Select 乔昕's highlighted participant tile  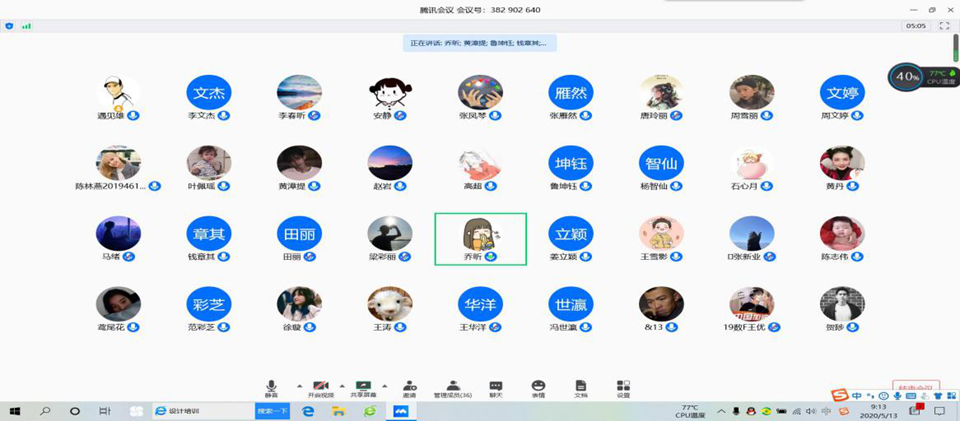click(480, 239)
